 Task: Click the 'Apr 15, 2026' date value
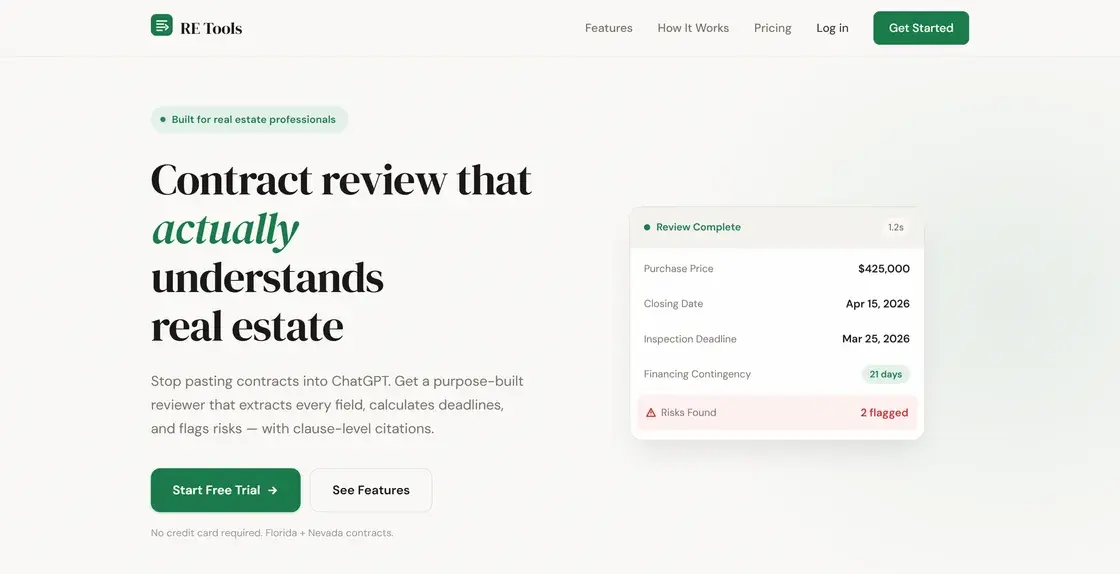pyautogui.click(x=878, y=303)
